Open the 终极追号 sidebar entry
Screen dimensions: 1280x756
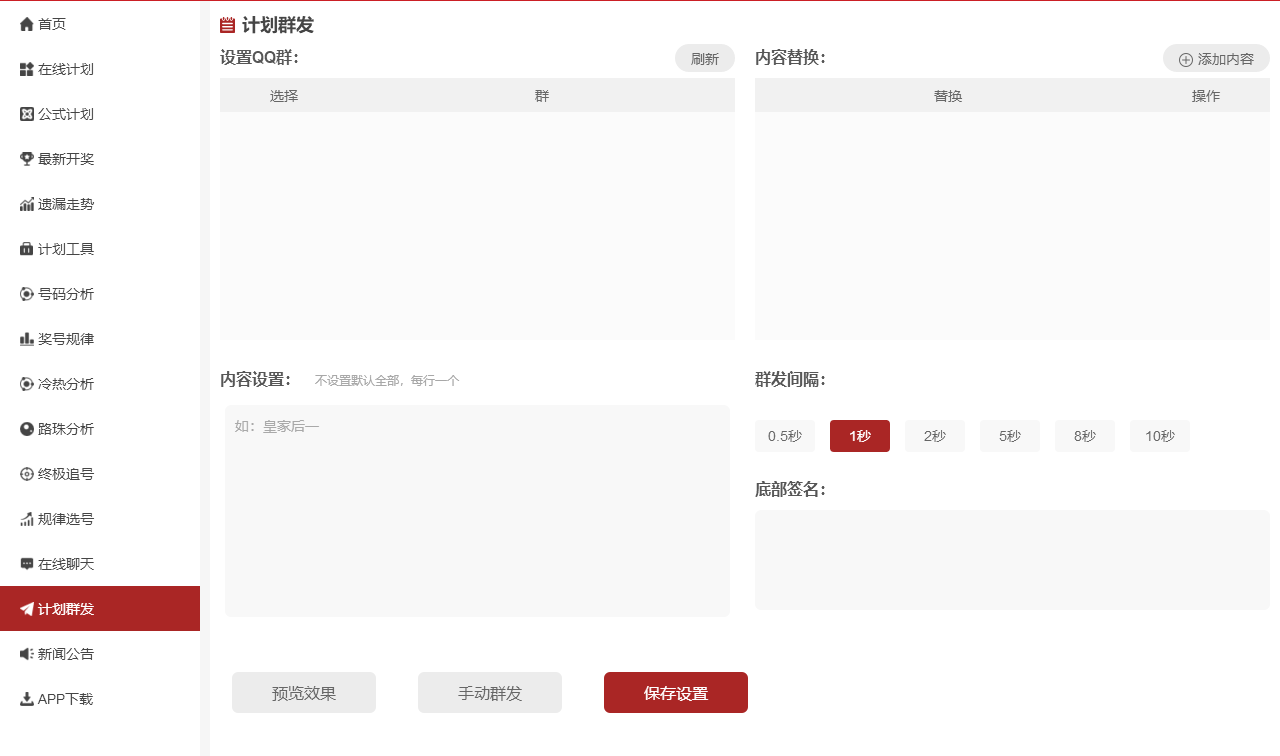pos(66,474)
